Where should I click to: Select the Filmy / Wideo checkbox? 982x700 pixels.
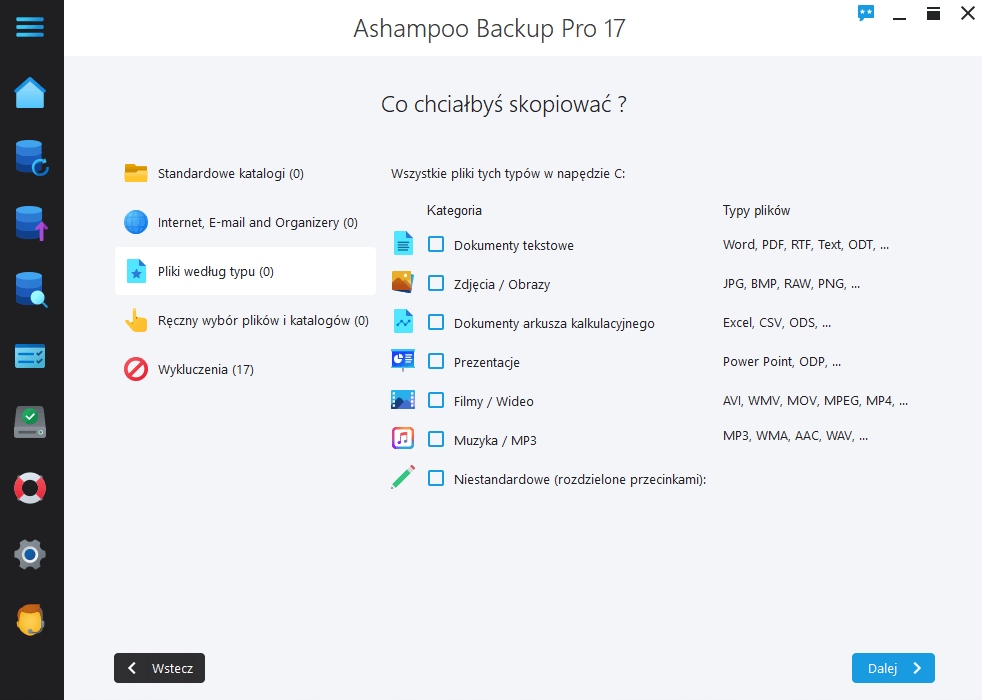point(436,400)
